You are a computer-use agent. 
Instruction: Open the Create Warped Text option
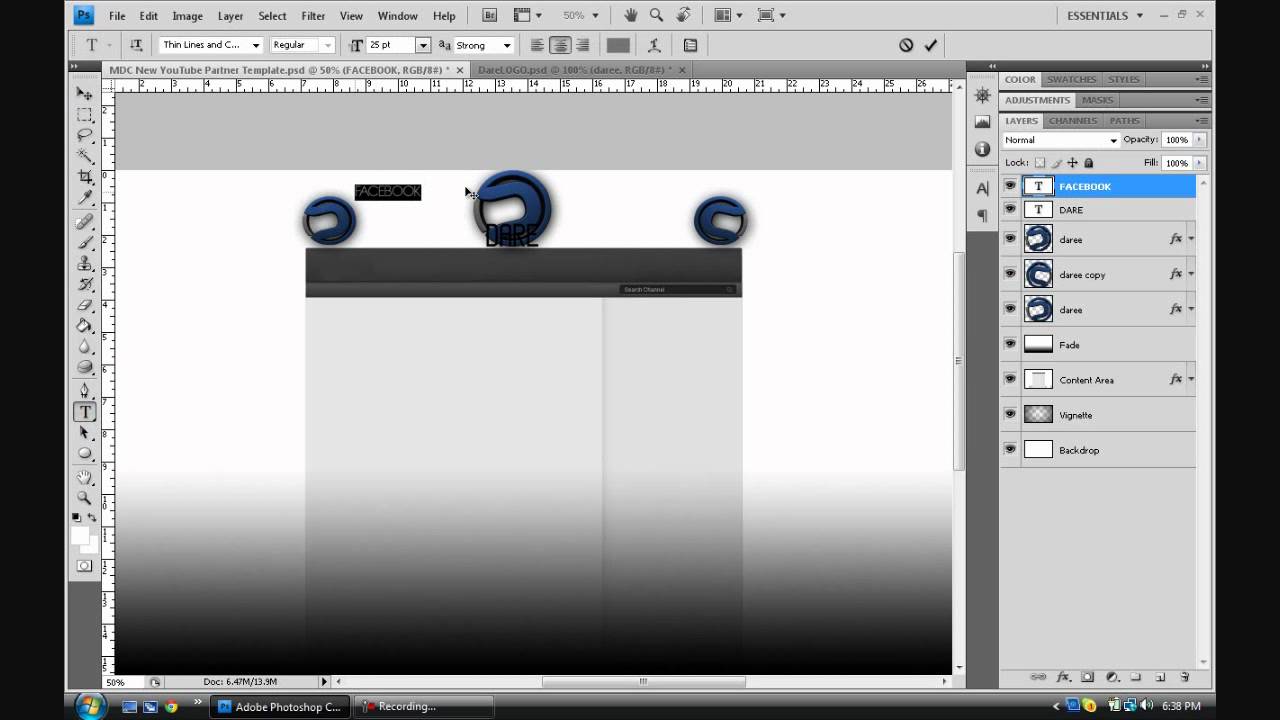(x=654, y=45)
